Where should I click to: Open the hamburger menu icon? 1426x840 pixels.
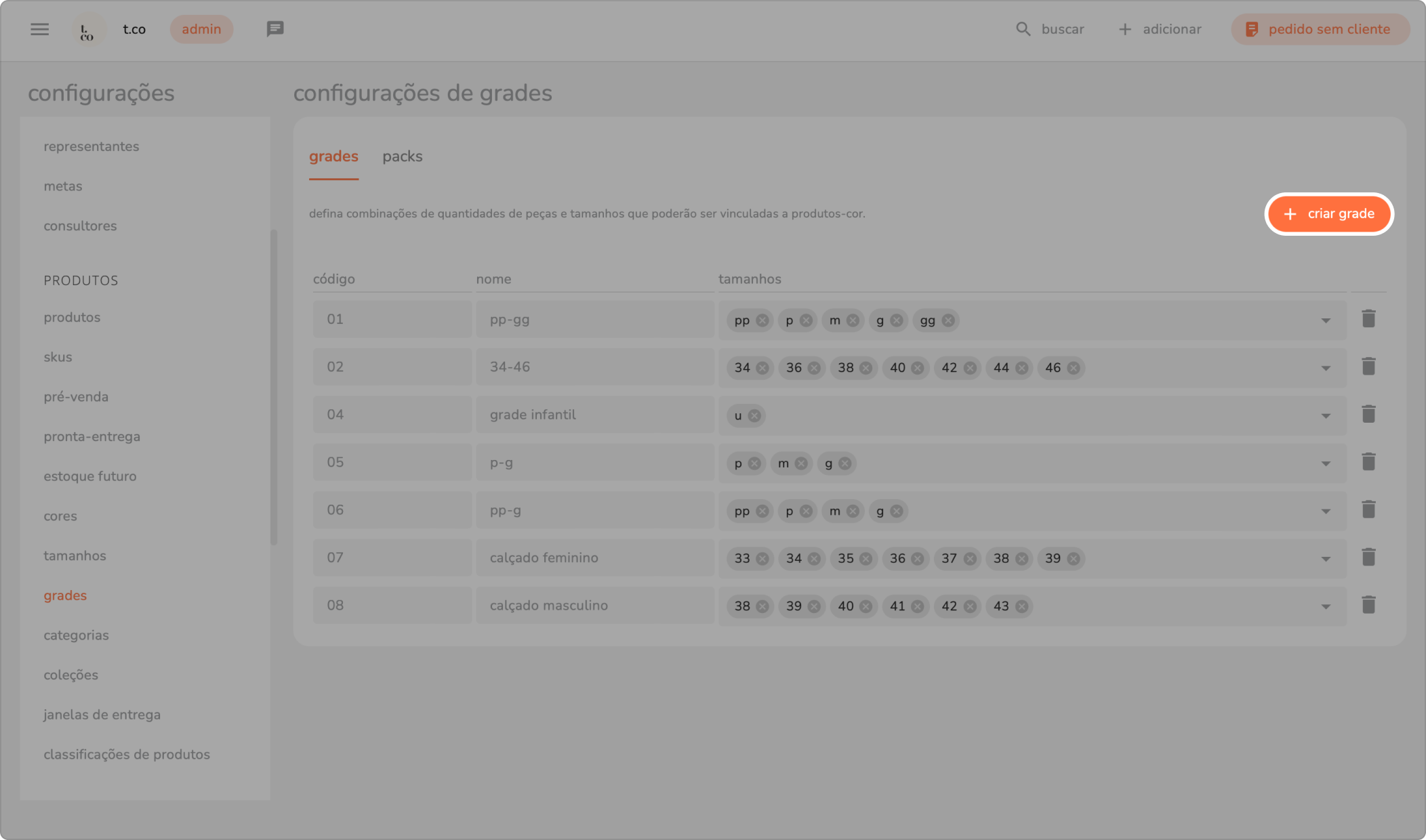pyautogui.click(x=39, y=29)
